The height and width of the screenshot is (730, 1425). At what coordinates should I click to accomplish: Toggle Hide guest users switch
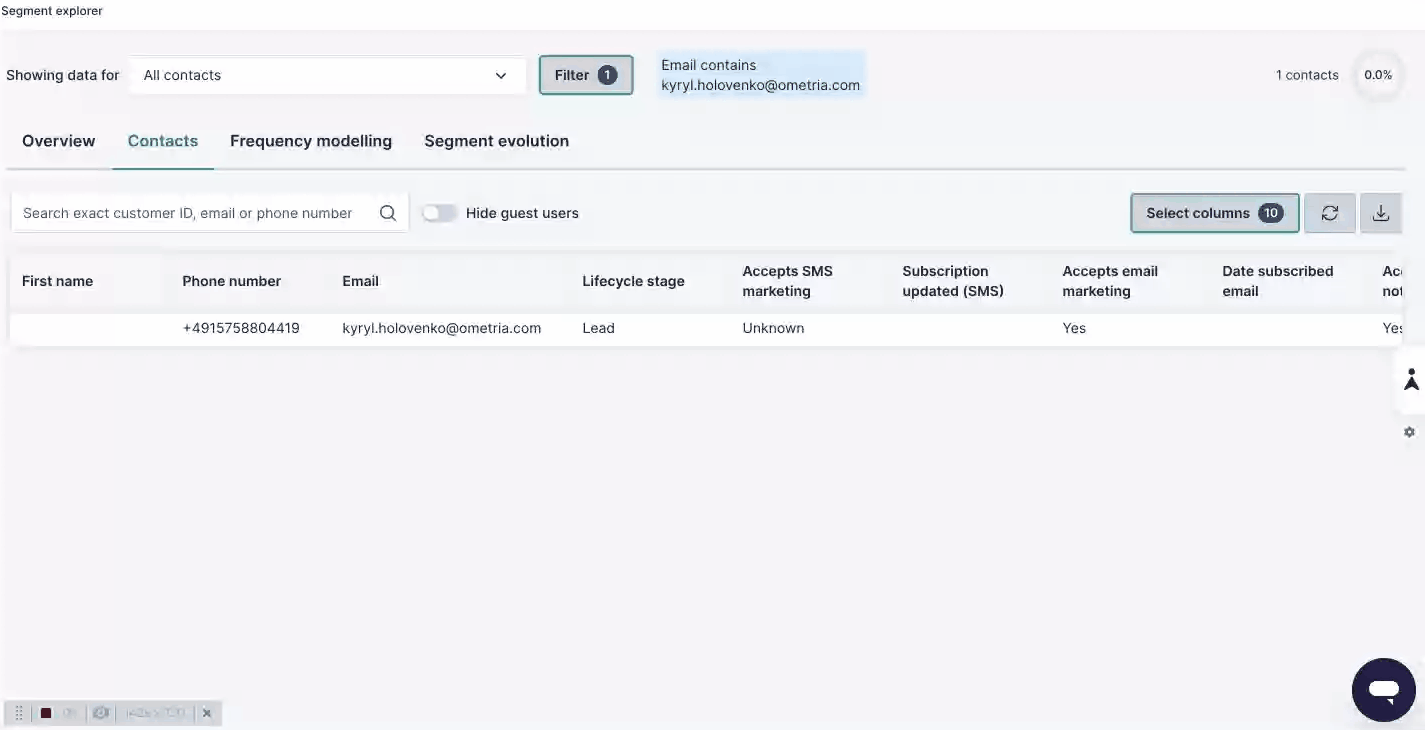pos(439,213)
